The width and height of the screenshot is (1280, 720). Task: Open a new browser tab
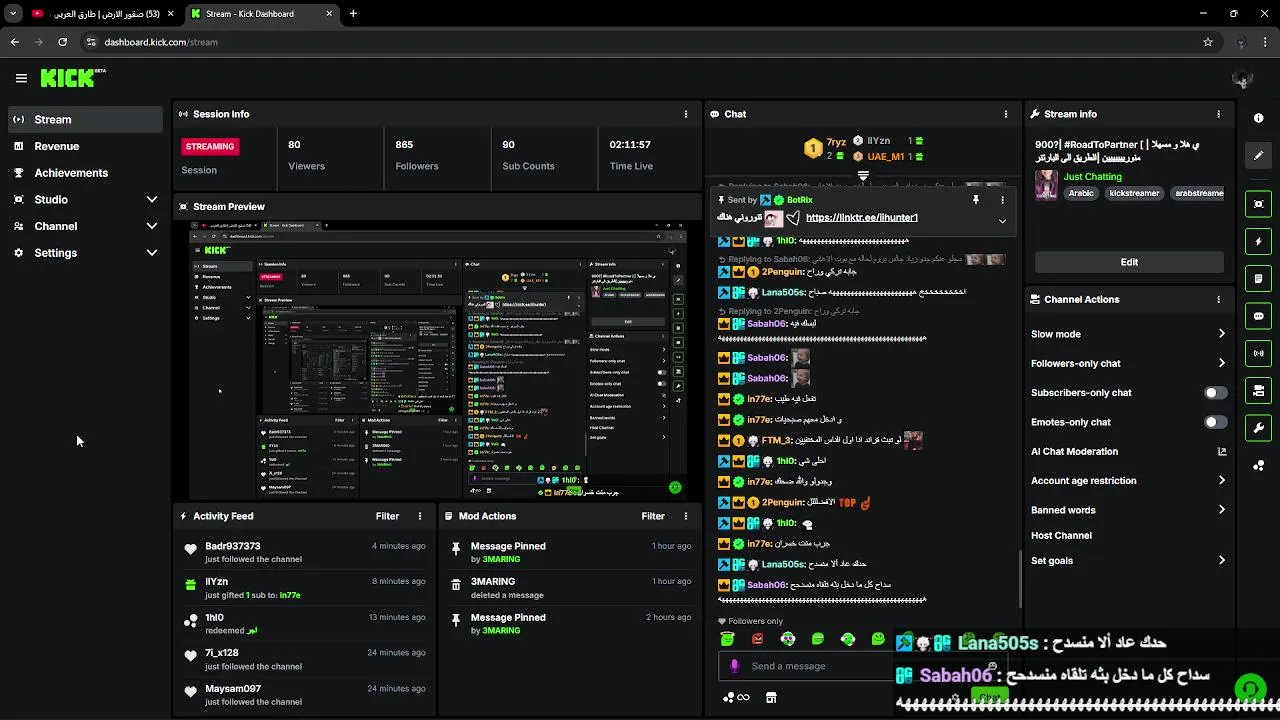(353, 14)
